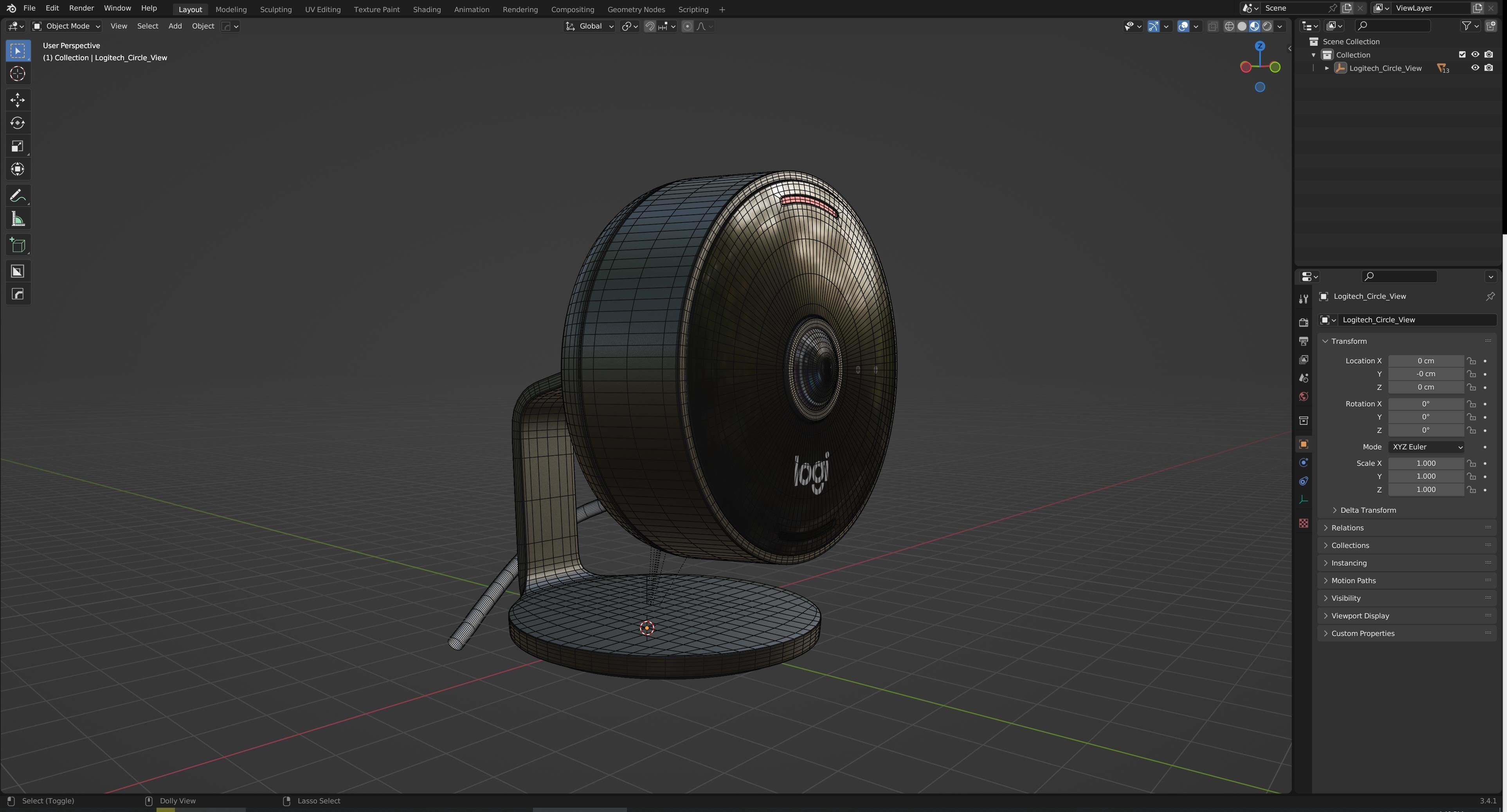Select the Rotate tool
Screen dimensions: 1507x812
[x=18, y=123]
